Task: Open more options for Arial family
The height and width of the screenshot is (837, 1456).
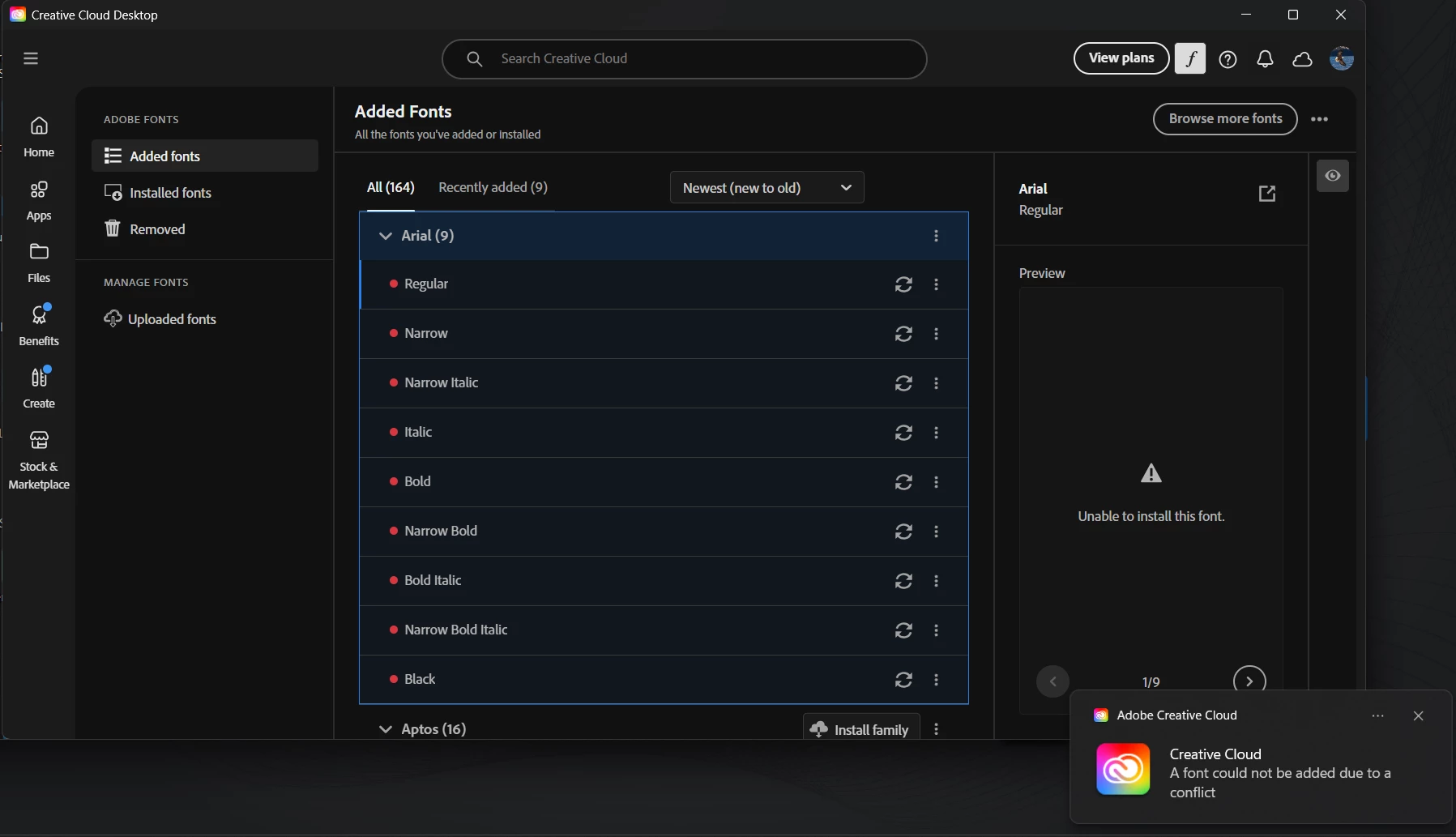Action: (x=936, y=236)
